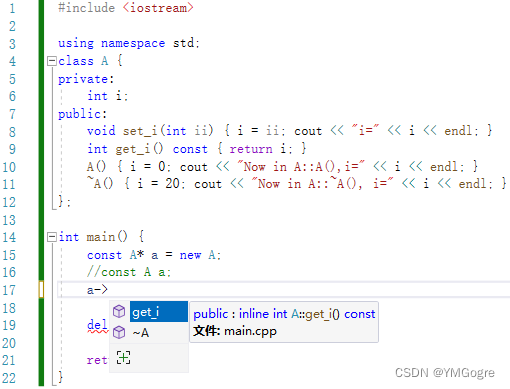Click the constructor 'A()' on line 10
Screen dimensions: 510x389
[x=96, y=166]
